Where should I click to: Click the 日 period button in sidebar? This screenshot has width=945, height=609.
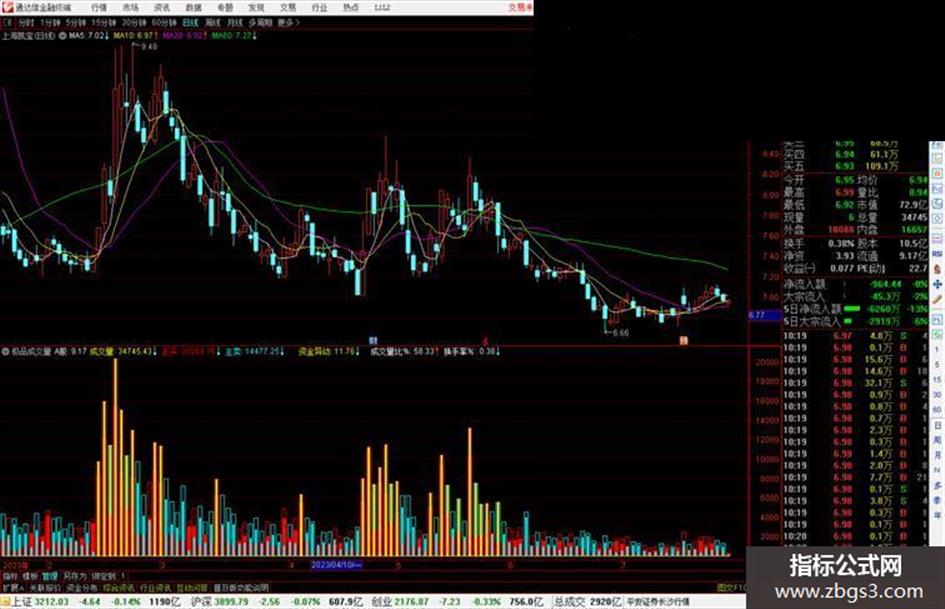point(937,426)
